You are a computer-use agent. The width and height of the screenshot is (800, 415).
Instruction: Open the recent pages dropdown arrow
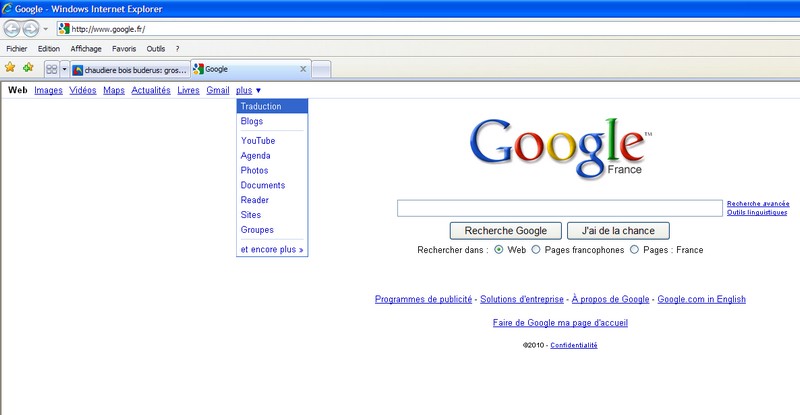click(x=45, y=29)
